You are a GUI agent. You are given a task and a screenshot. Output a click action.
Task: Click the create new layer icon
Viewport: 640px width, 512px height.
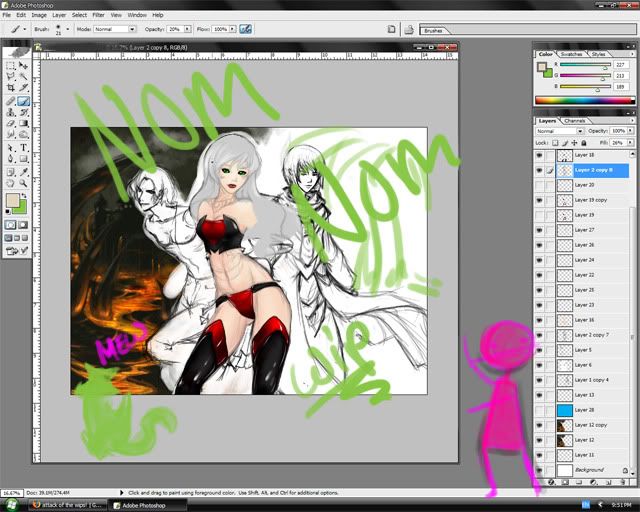608,482
